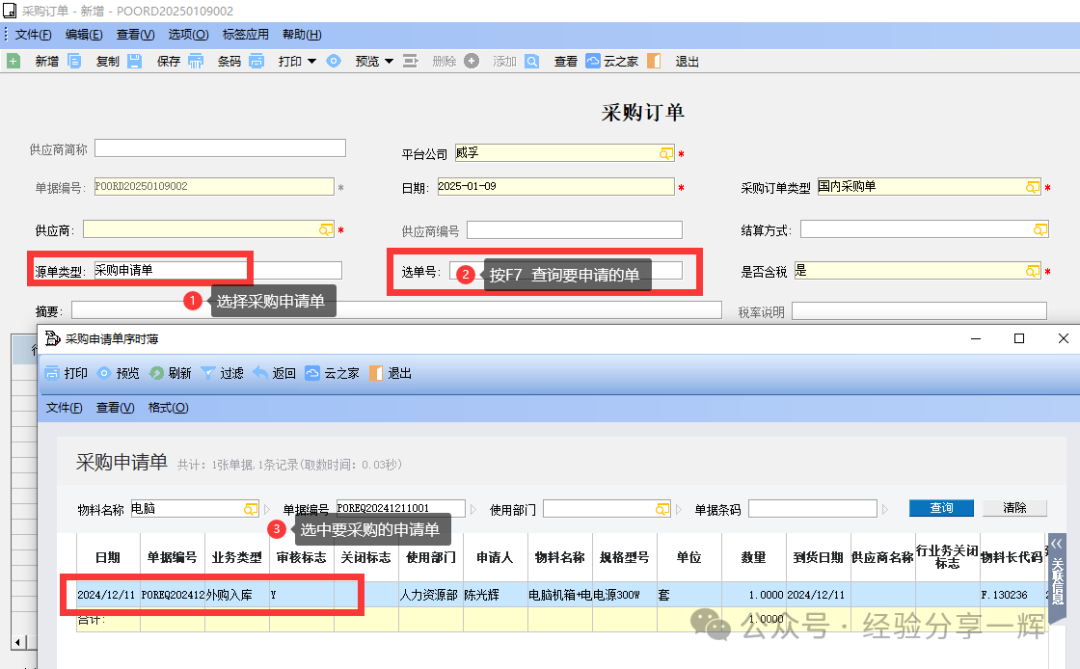Open the 文件(F) menu in the main window
This screenshot has height=669, width=1080.
click(x=33, y=34)
